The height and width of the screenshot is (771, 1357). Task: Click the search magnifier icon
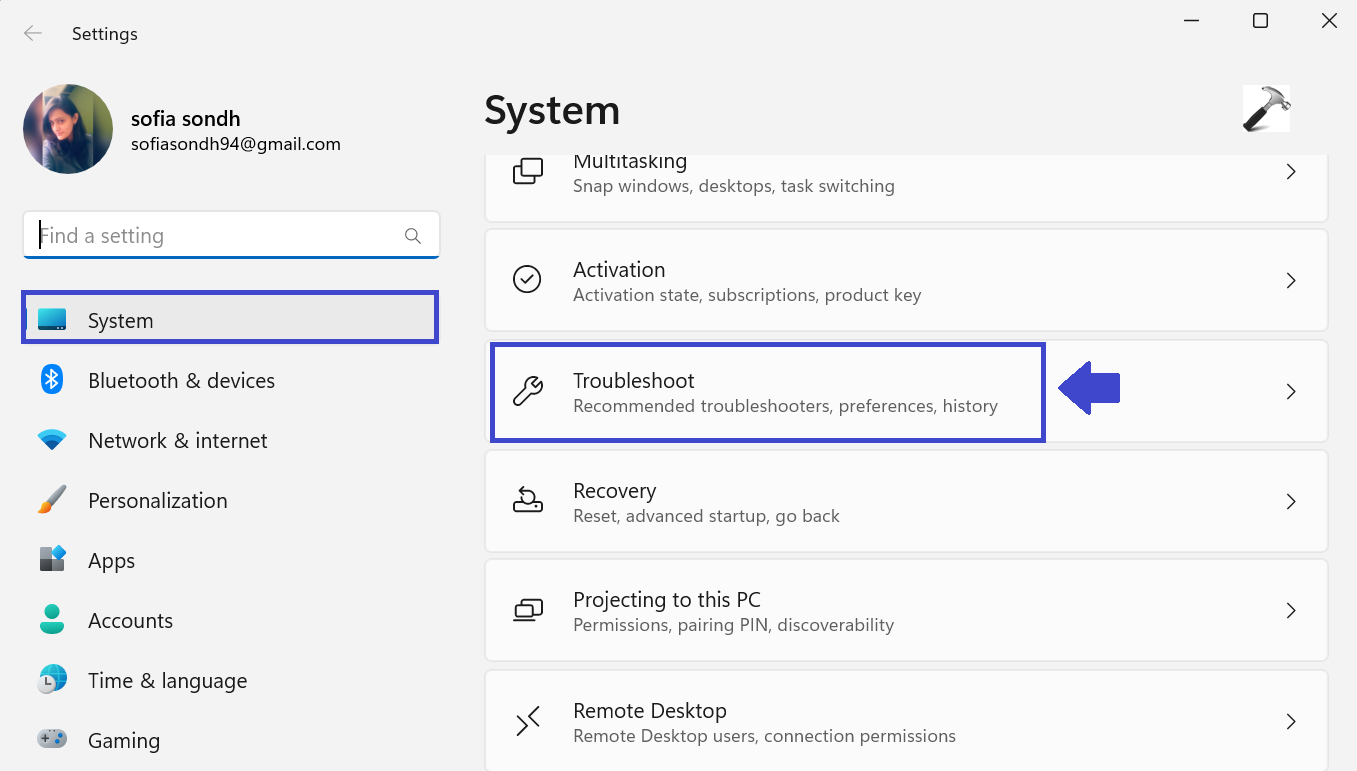point(413,236)
